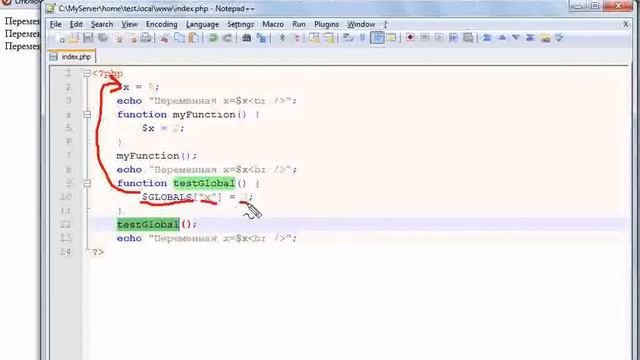Click the yellow folder icon at the toolbar's right end

coord(545,38)
